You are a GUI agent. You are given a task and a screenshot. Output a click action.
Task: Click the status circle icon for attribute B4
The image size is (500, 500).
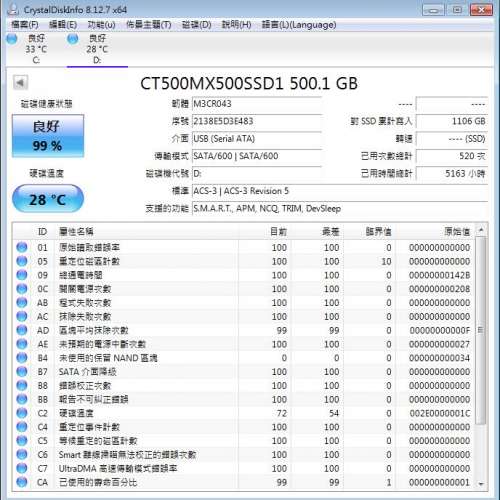pyautogui.click(x=22, y=358)
